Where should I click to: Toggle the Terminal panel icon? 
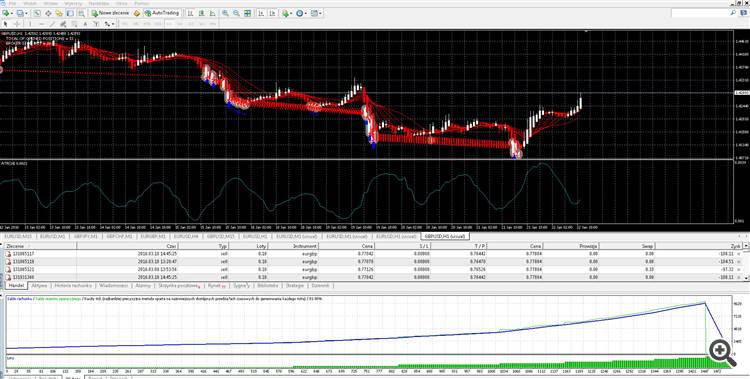70,13
